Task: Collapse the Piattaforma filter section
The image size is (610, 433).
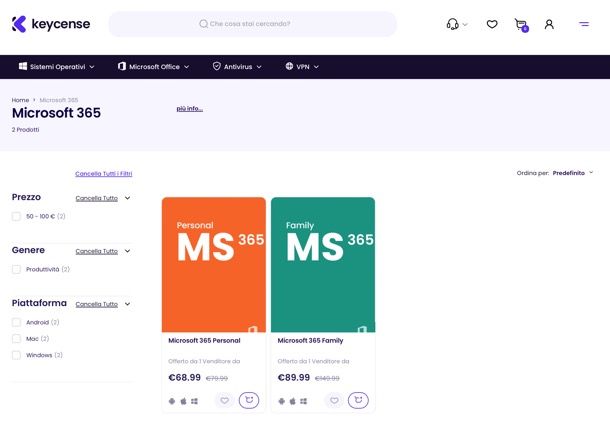Action: 128,304
